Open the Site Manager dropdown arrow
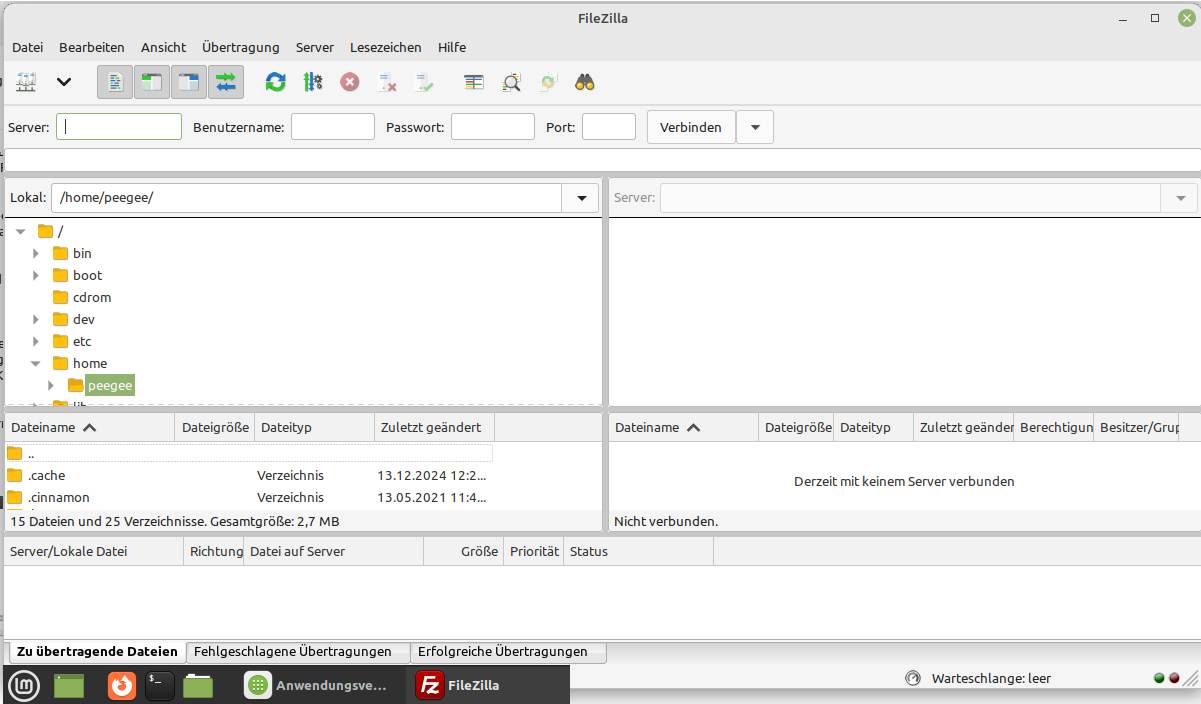The image size is (1201, 704). tap(64, 82)
